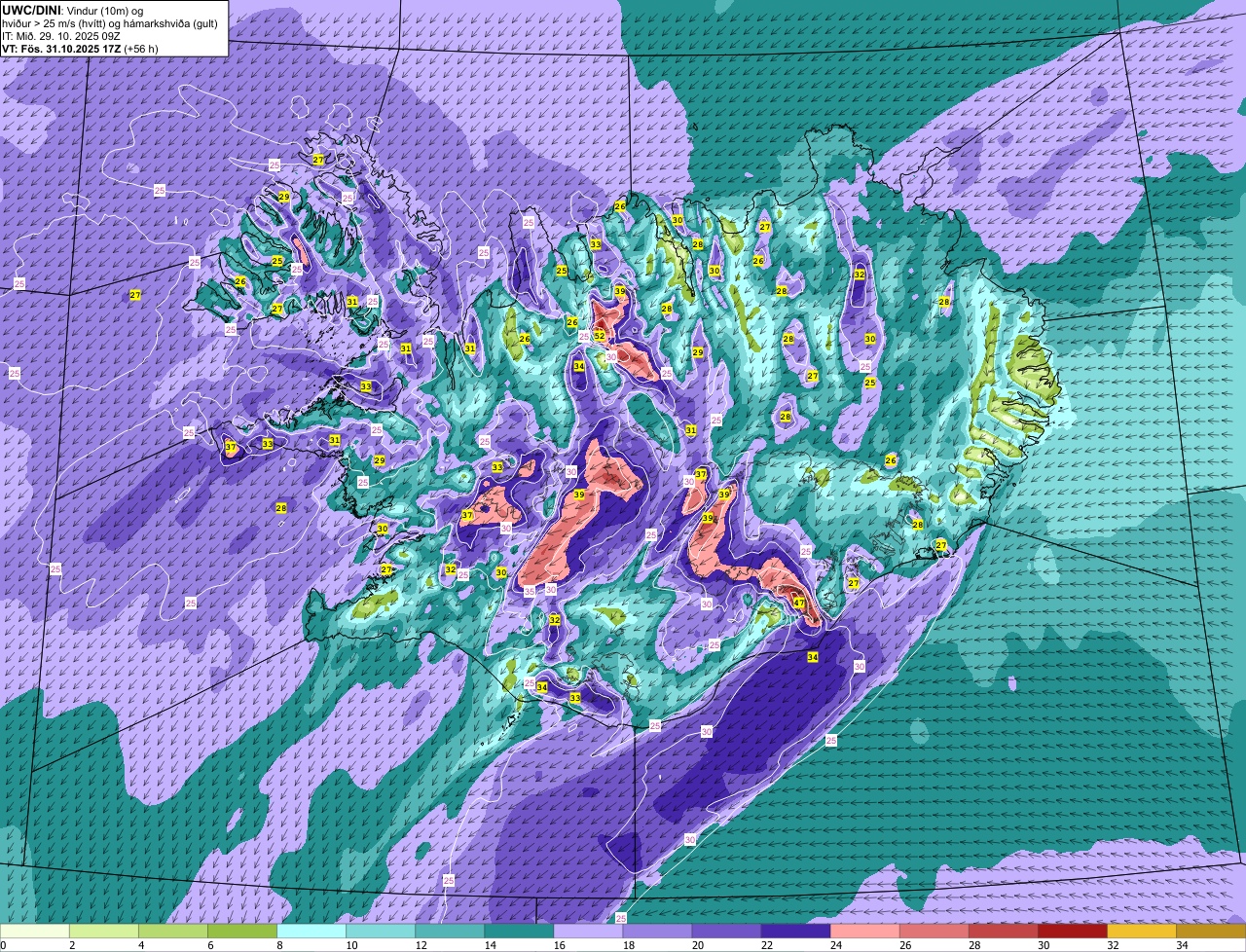1246x952 pixels.
Task: Click the initial time 'IT: Mið. 29. 10. 2025 09Z'
Action: pos(61,35)
